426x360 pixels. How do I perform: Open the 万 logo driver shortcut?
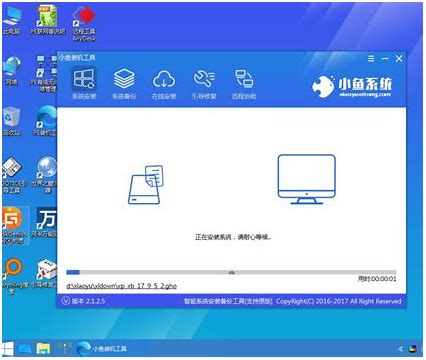[x=45, y=223]
